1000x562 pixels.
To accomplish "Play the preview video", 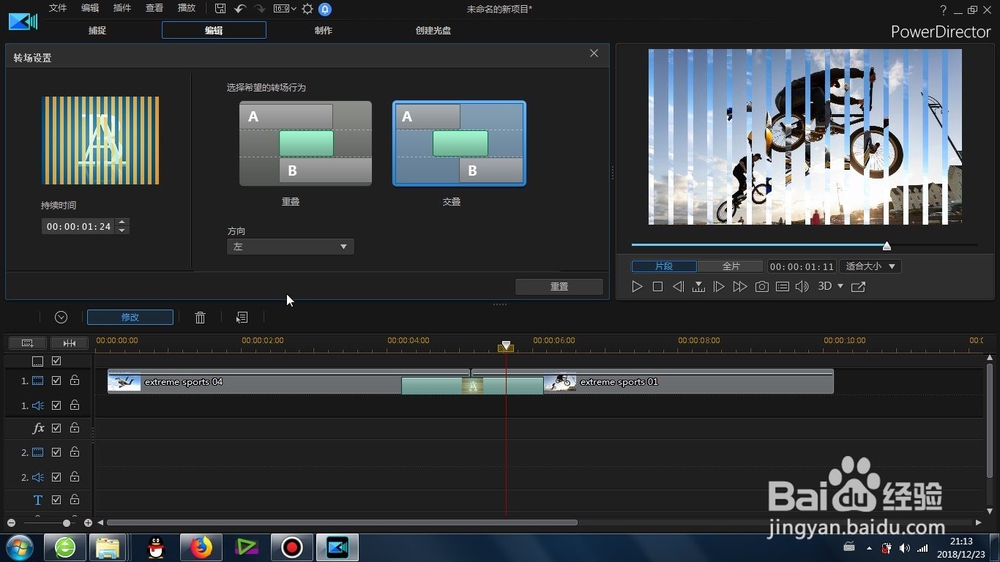I will tap(636, 286).
